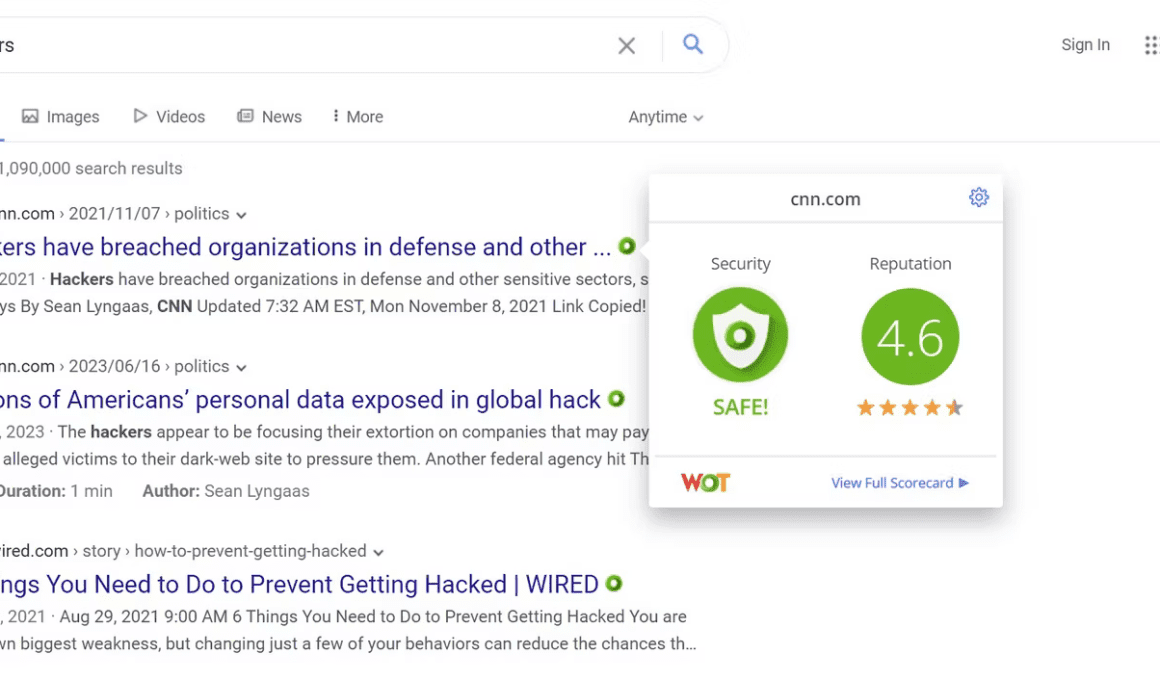
Task: Click the green Security shield icon
Action: point(741,335)
